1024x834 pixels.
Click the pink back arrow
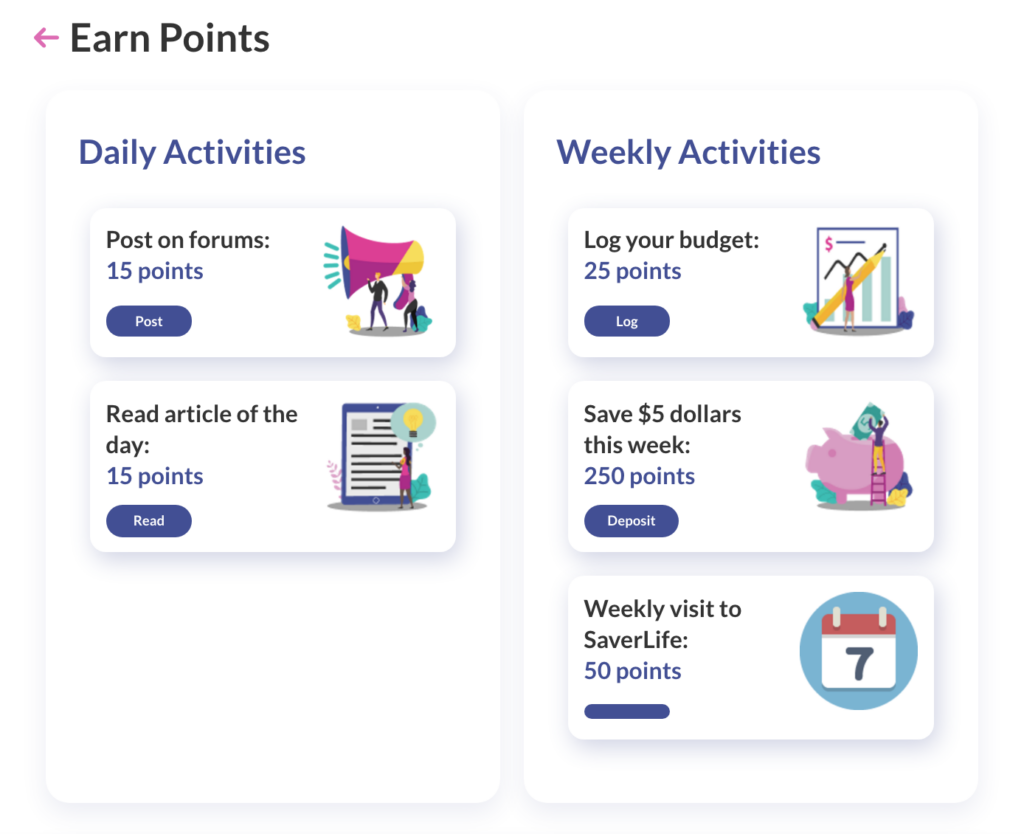[46, 38]
